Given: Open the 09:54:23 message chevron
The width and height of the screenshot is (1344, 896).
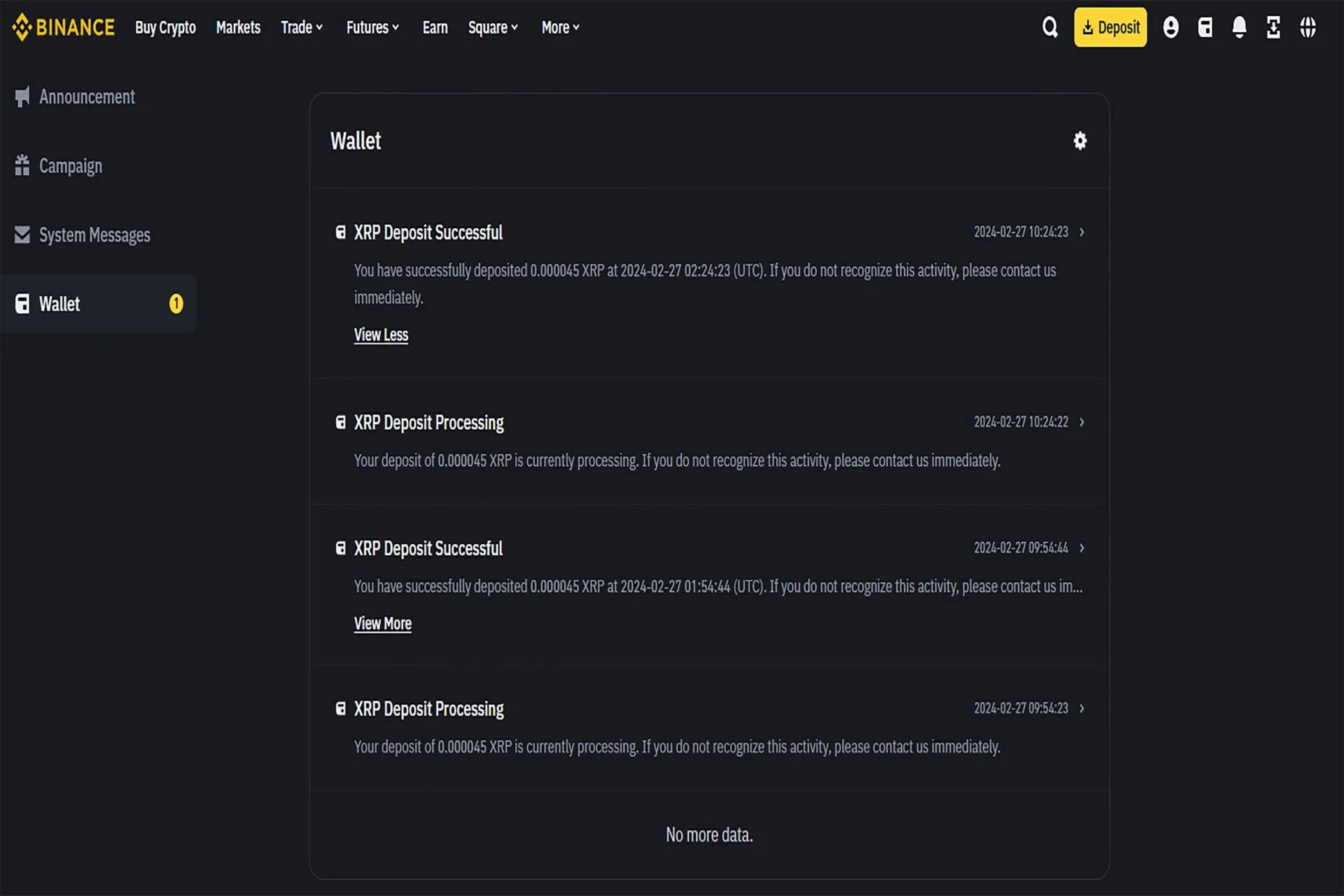Looking at the screenshot, I should point(1081,708).
